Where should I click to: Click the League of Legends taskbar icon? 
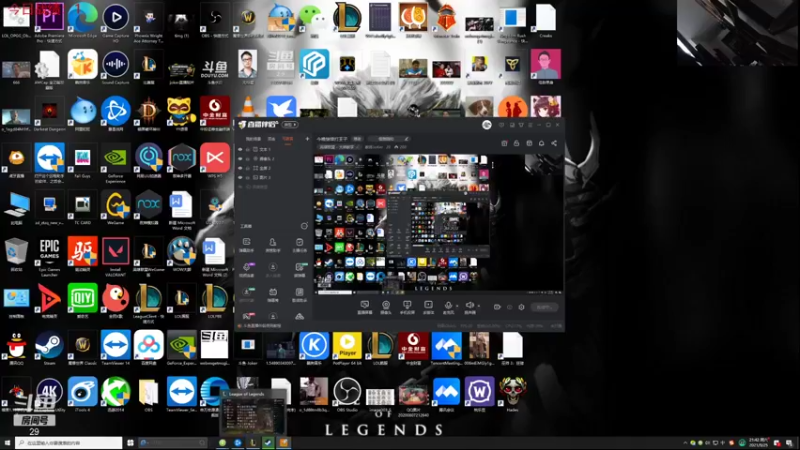[x=253, y=443]
